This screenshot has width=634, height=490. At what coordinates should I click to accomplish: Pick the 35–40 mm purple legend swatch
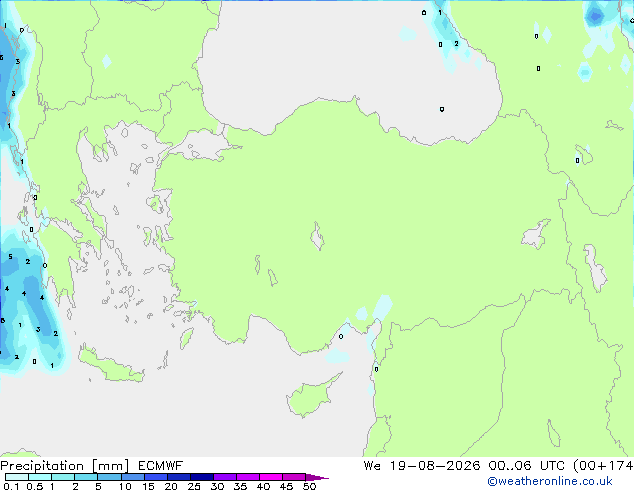pos(247,477)
